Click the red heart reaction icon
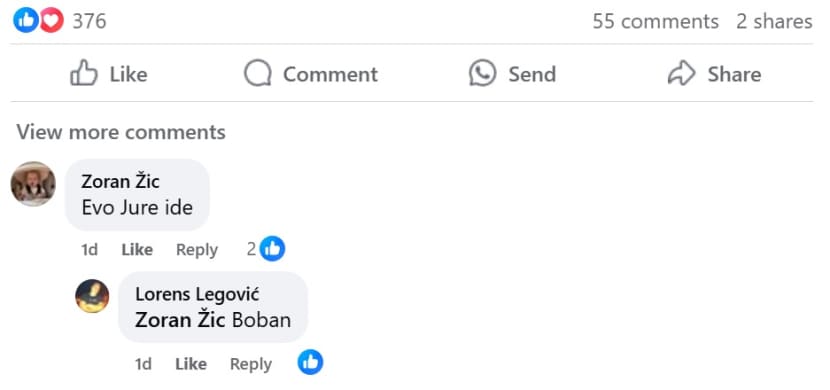The width and height of the screenshot is (830, 390). click(51, 21)
